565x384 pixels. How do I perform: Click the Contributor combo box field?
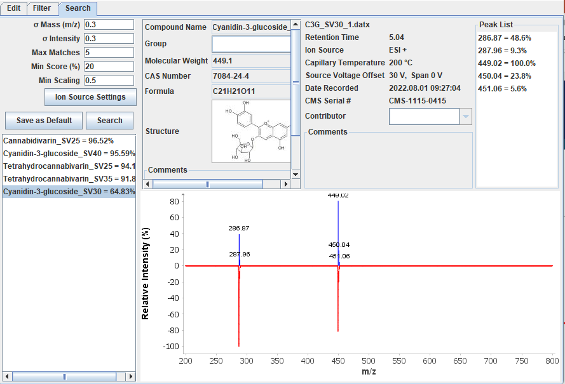click(x=424, y=117)
